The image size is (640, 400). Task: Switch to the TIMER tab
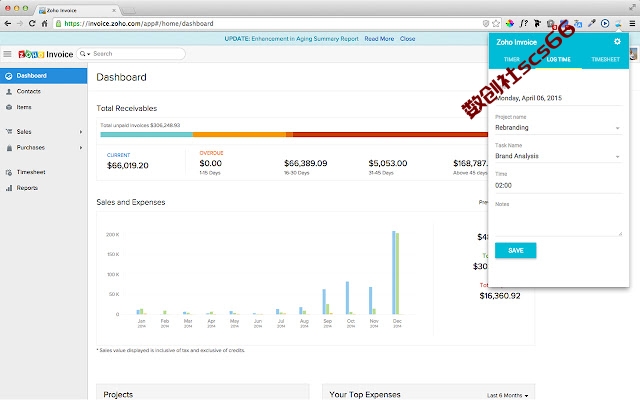[x=511, y=60]
